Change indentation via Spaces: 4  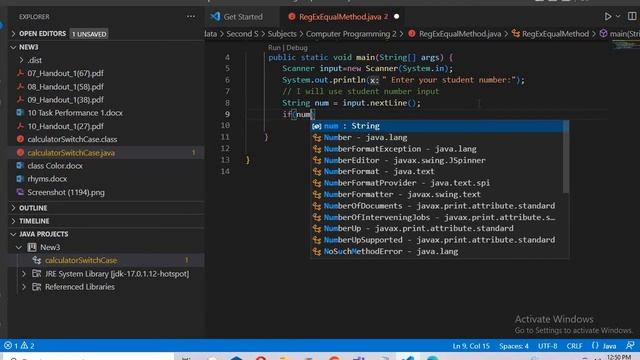coord(513,346)
